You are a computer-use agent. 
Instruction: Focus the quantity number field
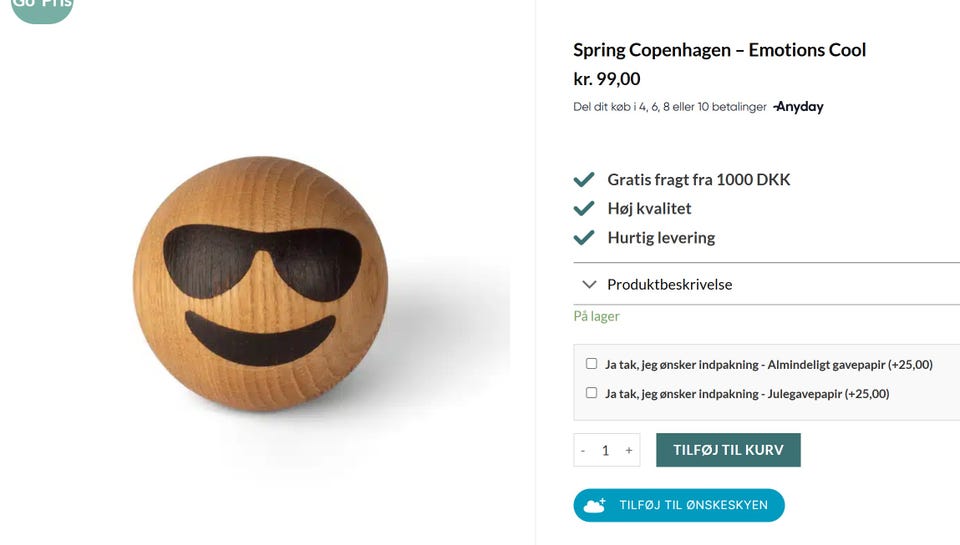click(x=606, y=450)
